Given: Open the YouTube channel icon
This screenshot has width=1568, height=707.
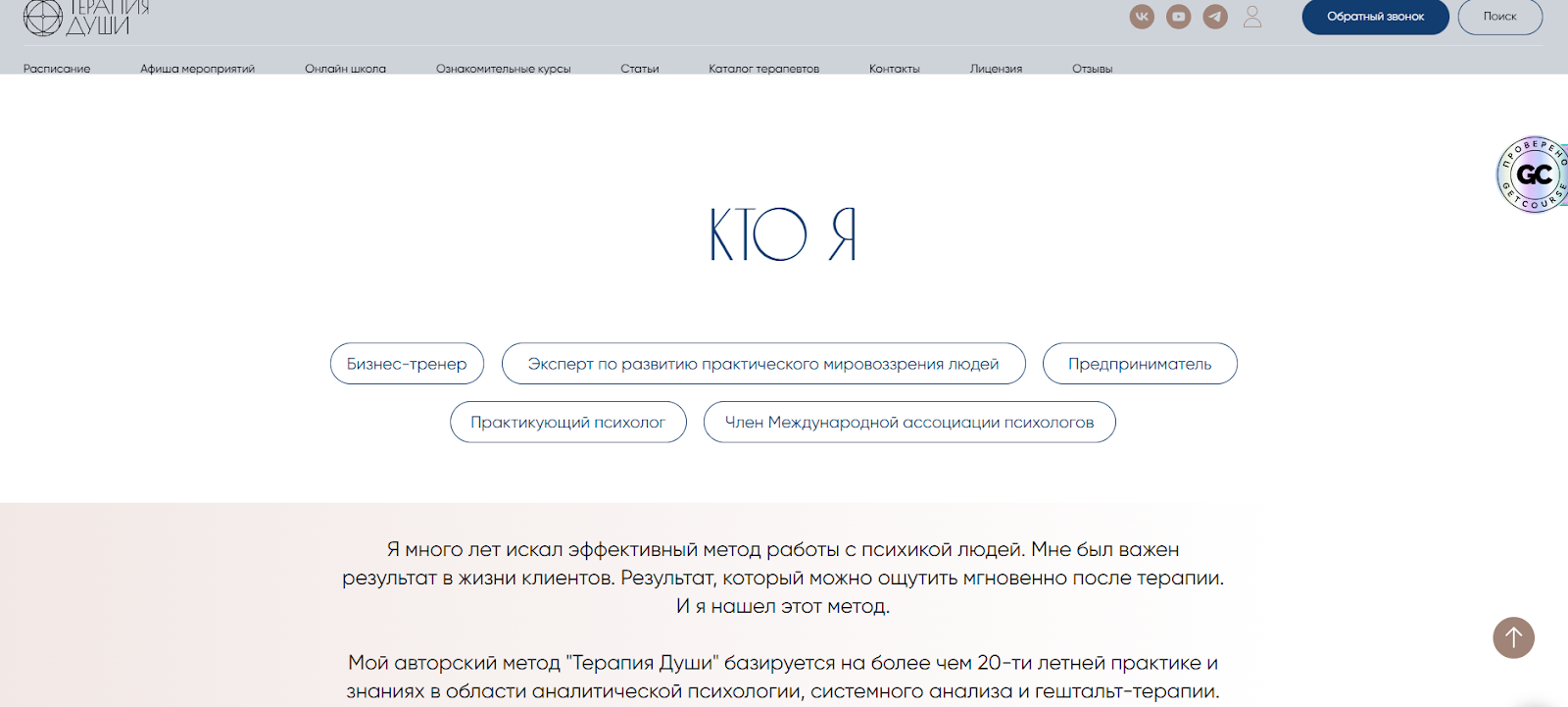Looking at the screenshot, I should point(1179,17).
